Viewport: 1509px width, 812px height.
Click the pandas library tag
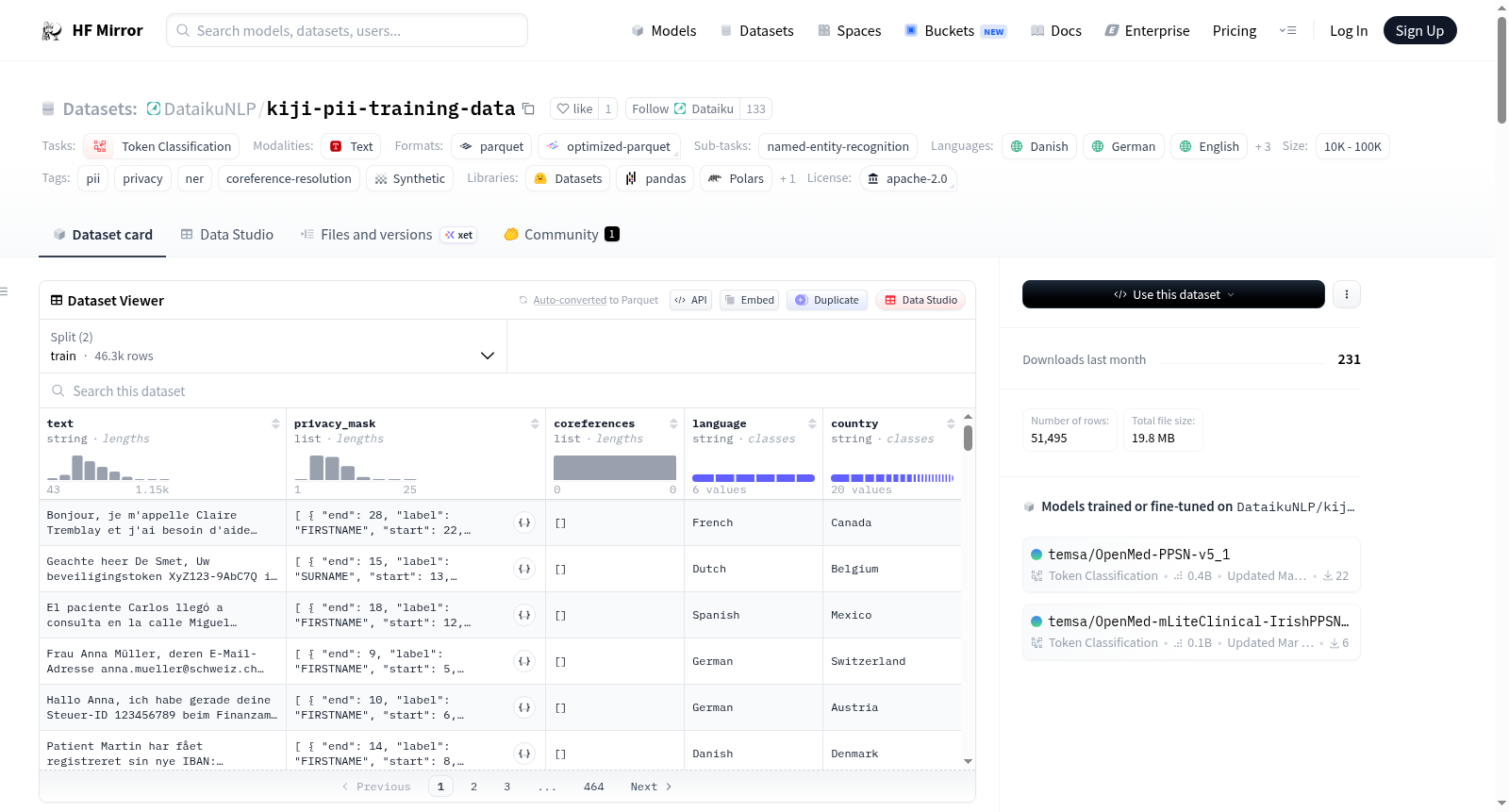pyautogui.click(x=655, y=178)
